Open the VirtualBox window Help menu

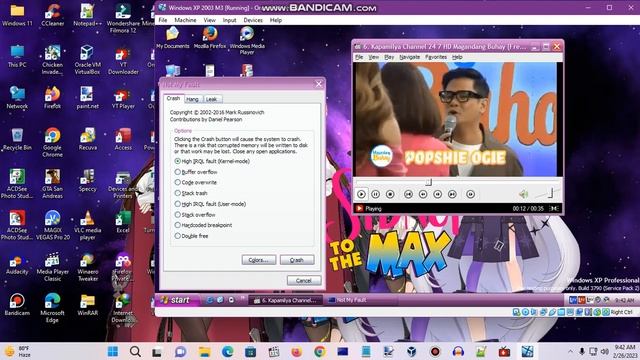click(276, 20)
